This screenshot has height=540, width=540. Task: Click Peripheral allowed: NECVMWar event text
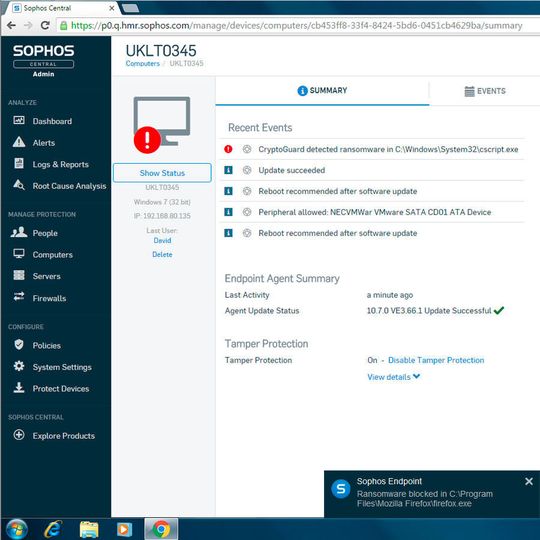(375, 212)
